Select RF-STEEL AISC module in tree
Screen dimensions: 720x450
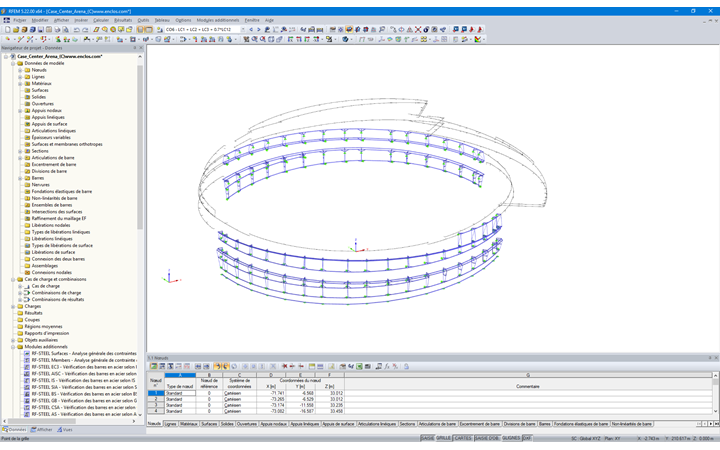coord(84,374)
